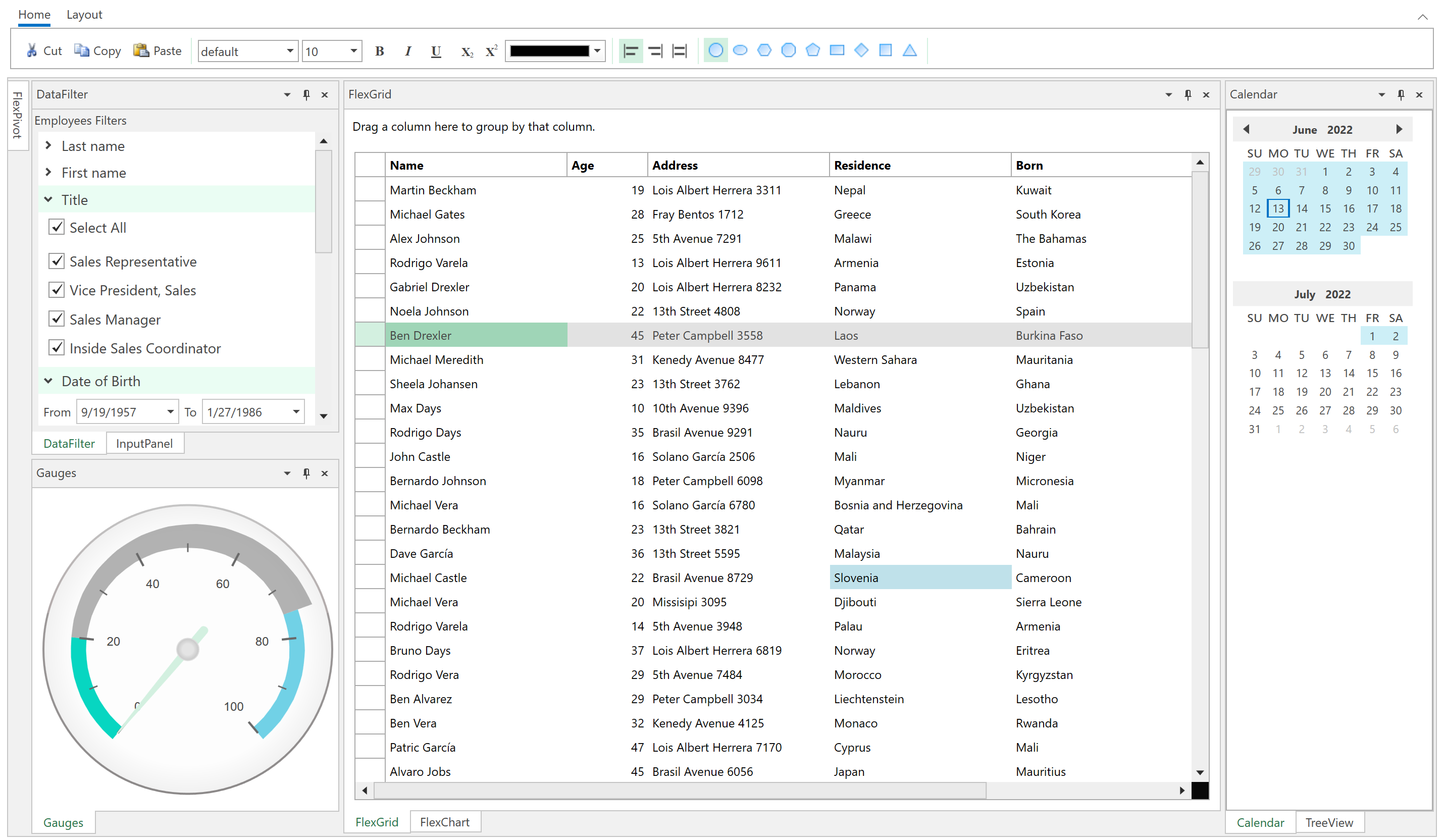Image resolution: width=1444 pixels, height=840 pixels.
Task: Click the align left icon
Action: pyautogui.click(x=630, y=51)
